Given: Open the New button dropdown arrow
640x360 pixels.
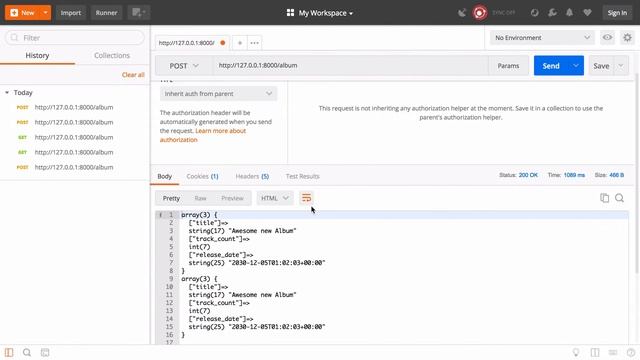Looking at the screenshot, I should coord(46,13).
